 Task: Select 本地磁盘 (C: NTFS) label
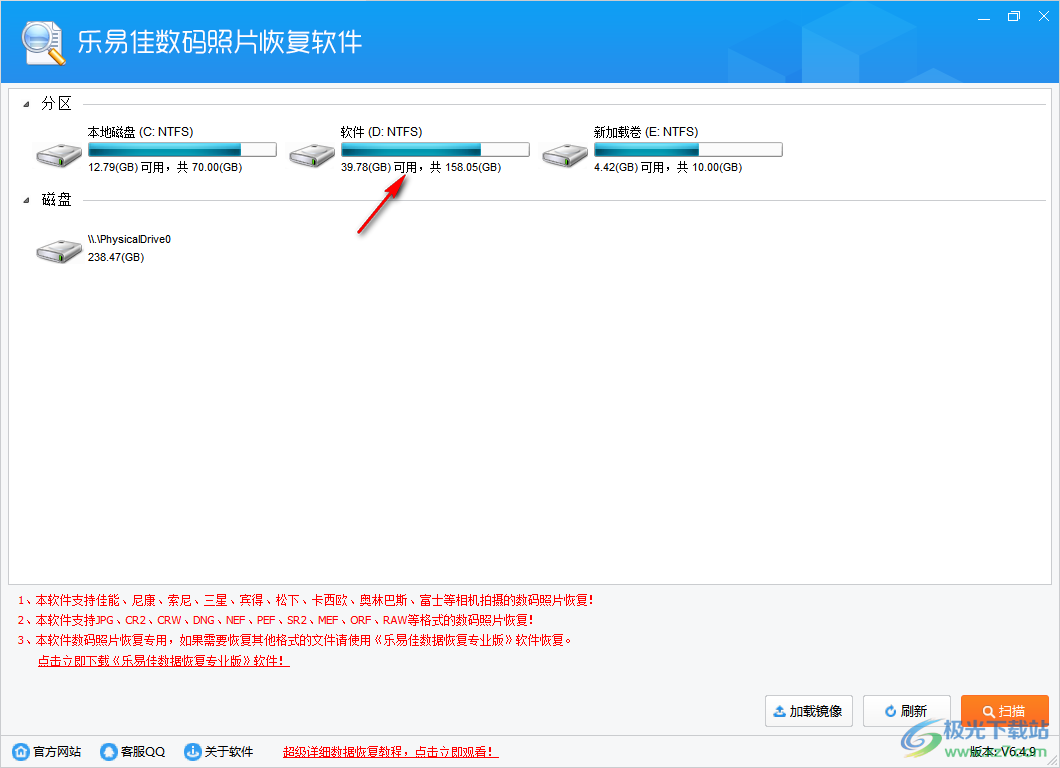[x=141, y=132]
